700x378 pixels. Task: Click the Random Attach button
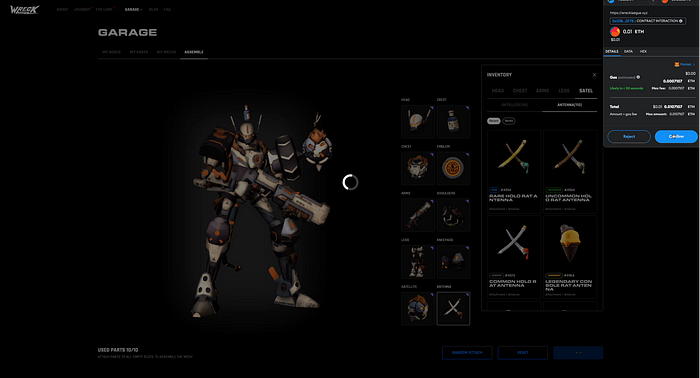click(467, 353)
